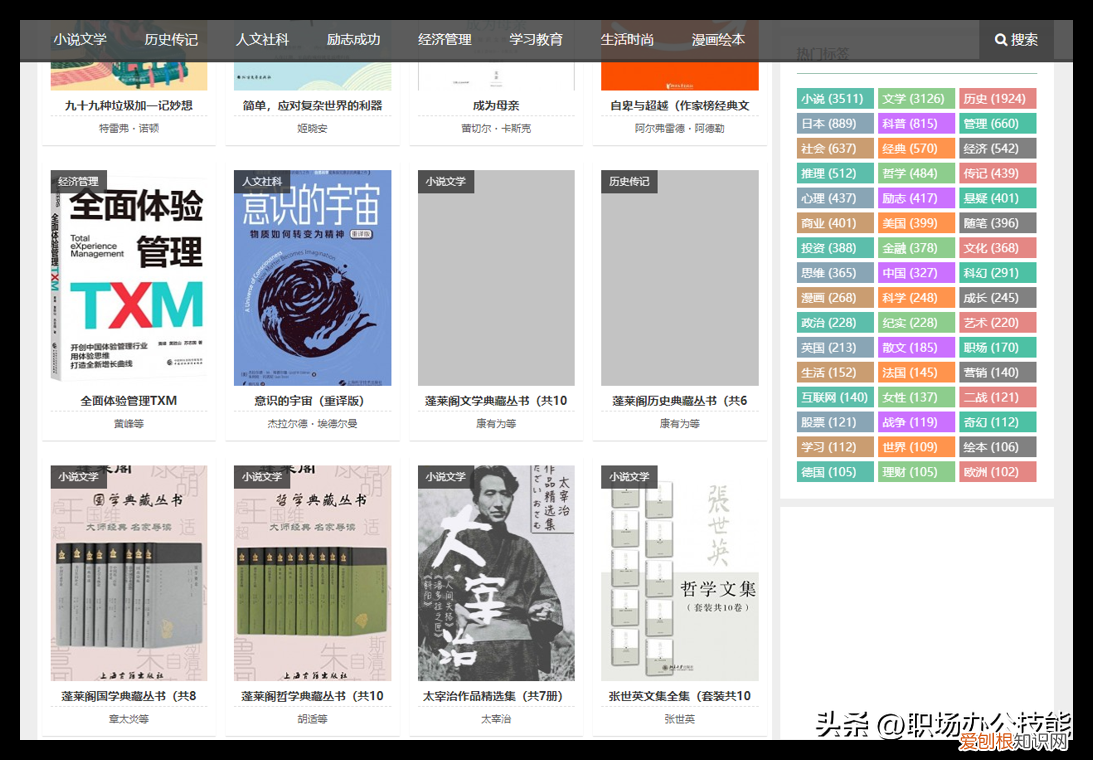Image resolution: width=1093 pixels, height=760 pixels.
Task: Click the 欧洲 (102) tag
Action: [998, 471]
